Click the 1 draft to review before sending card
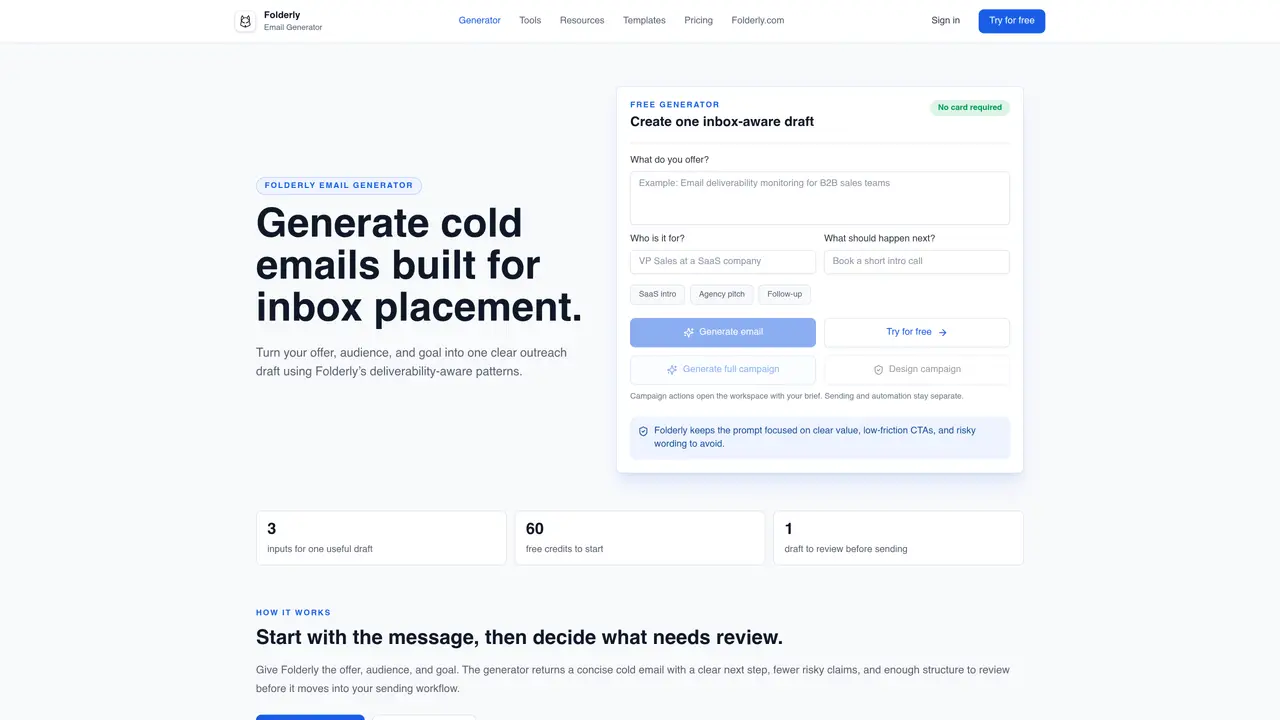This screenshot has height=720, width=1280. tap(898, 538)
